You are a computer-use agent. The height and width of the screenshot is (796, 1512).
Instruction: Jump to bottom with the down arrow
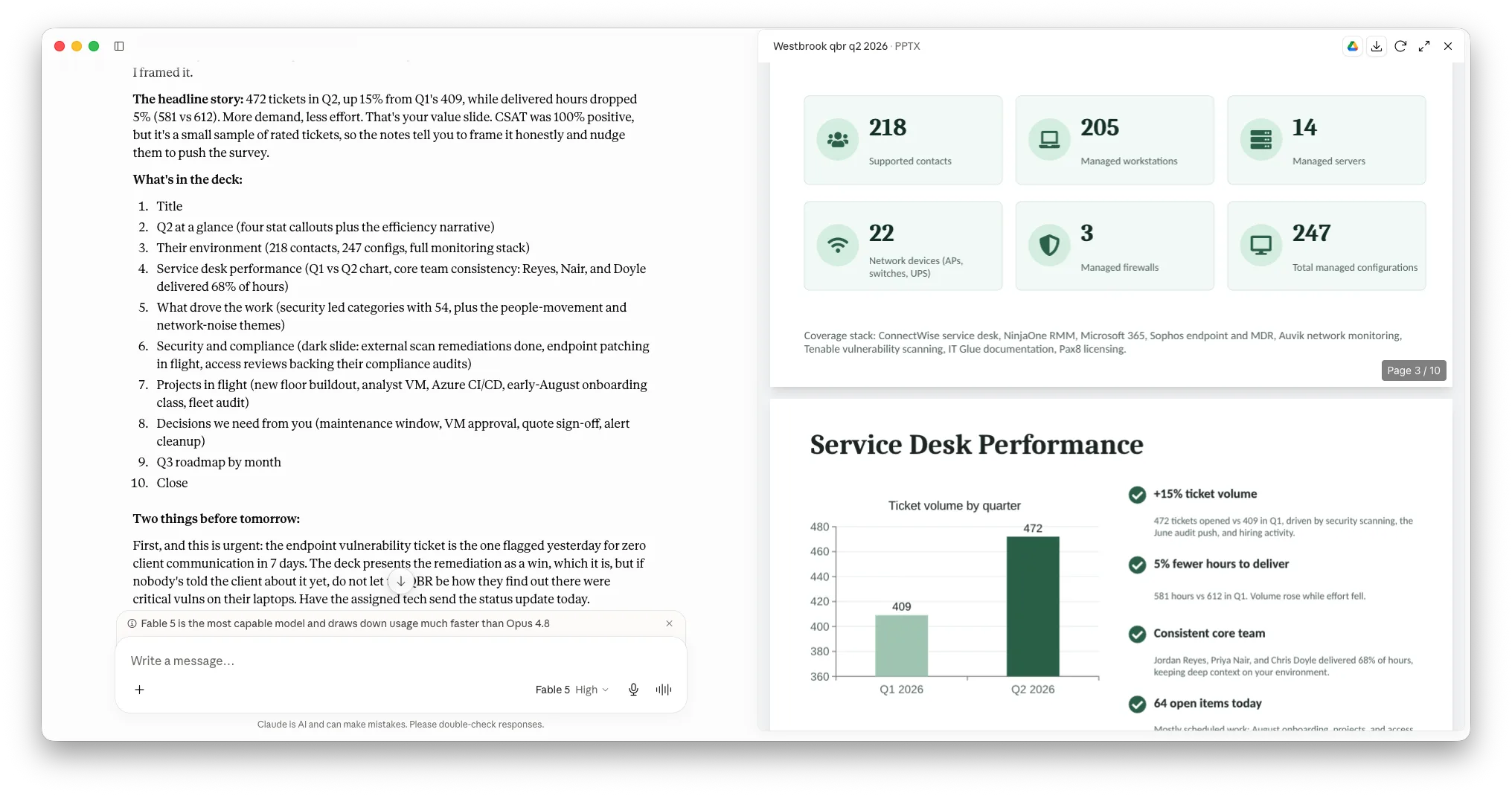401,581
